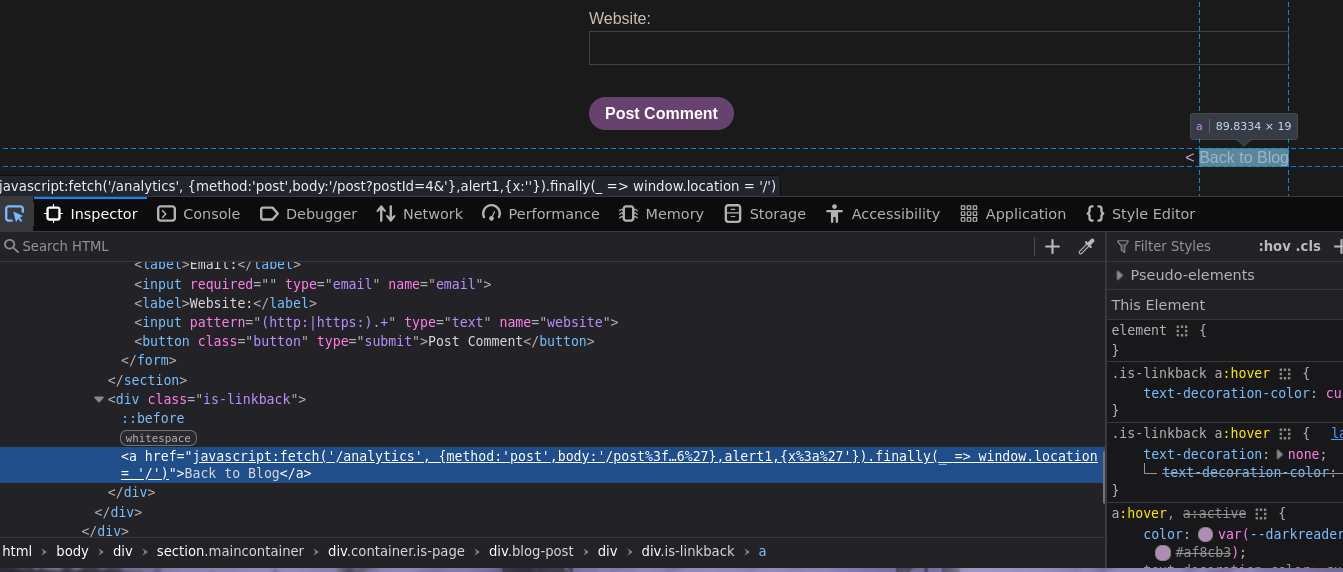Activate the element picker tool icon
Viewport: 1343px width, 572px height.
[15, 214]
